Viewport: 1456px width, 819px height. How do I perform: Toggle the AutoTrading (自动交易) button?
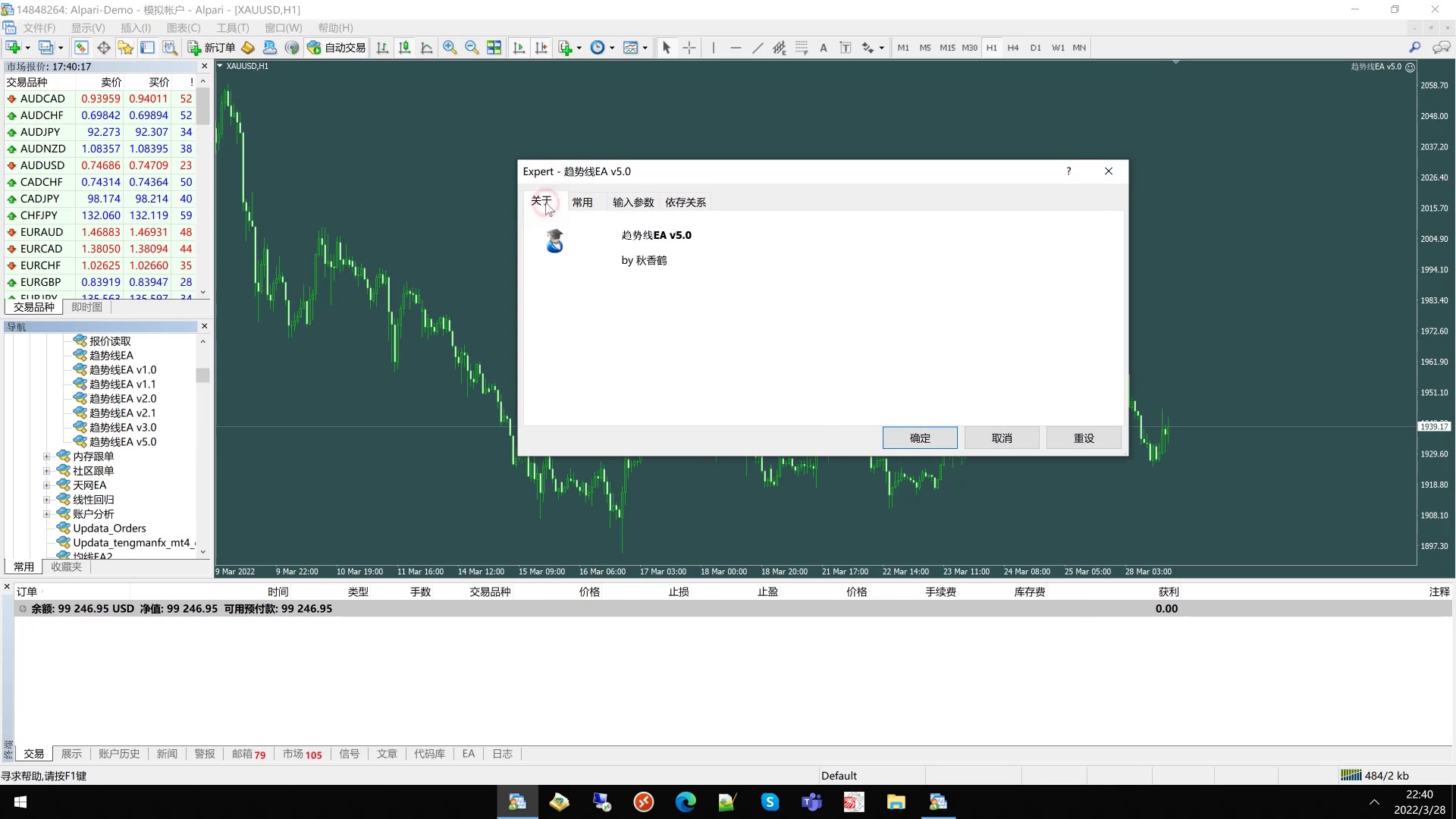point(337,48)
